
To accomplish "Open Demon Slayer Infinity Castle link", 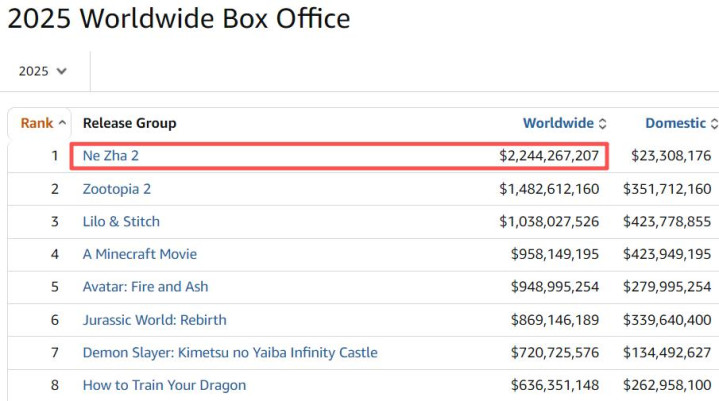I will (230, 352).
